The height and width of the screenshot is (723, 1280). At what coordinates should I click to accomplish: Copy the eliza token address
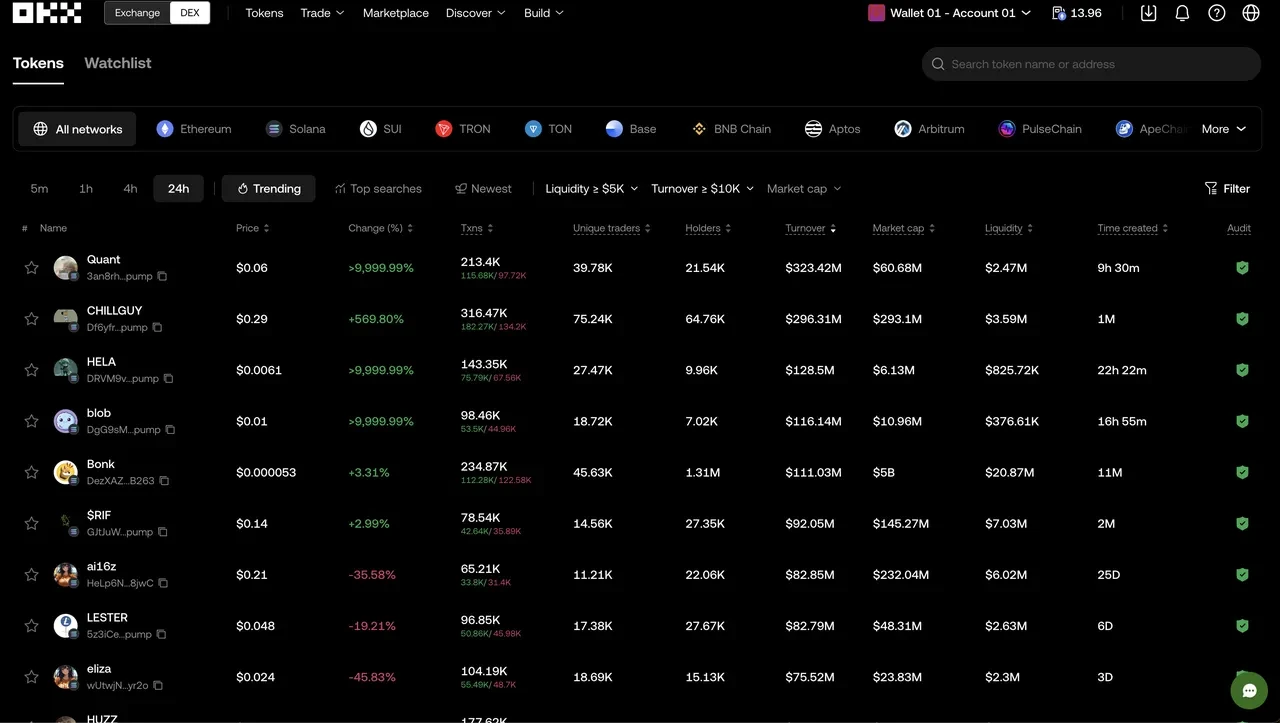coord(158,685)
